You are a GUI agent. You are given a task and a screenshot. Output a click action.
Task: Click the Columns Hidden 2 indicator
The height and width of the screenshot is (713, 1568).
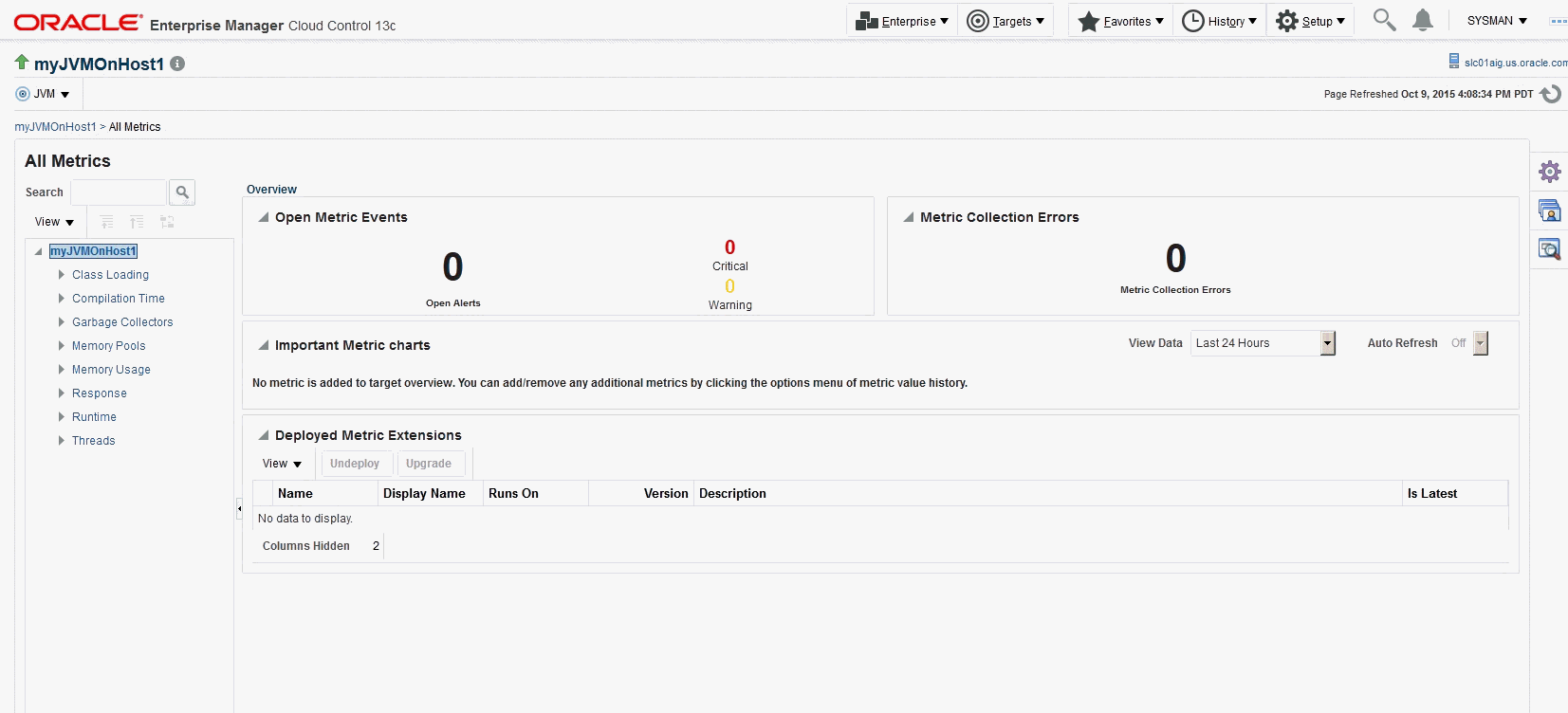[x=321, y=546]
